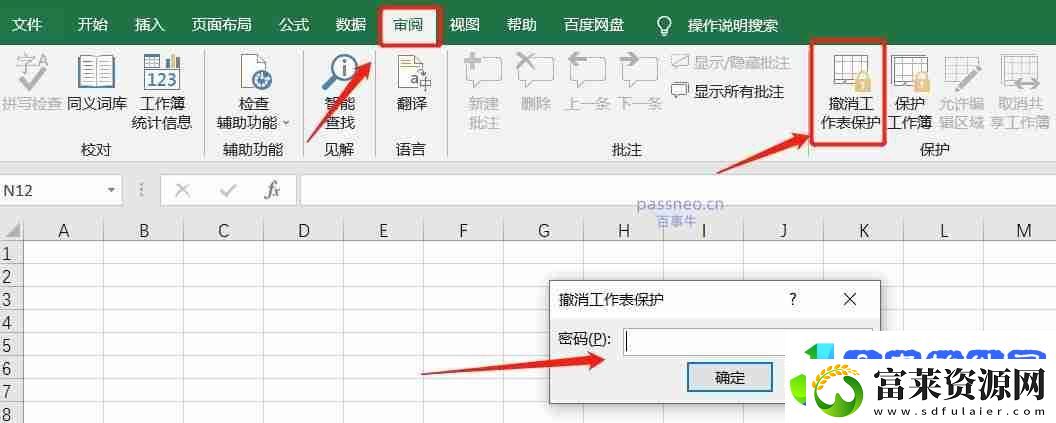1056x423 pixels.
Task: Open the 数据 ribbon tab
Action: point(350,25)
